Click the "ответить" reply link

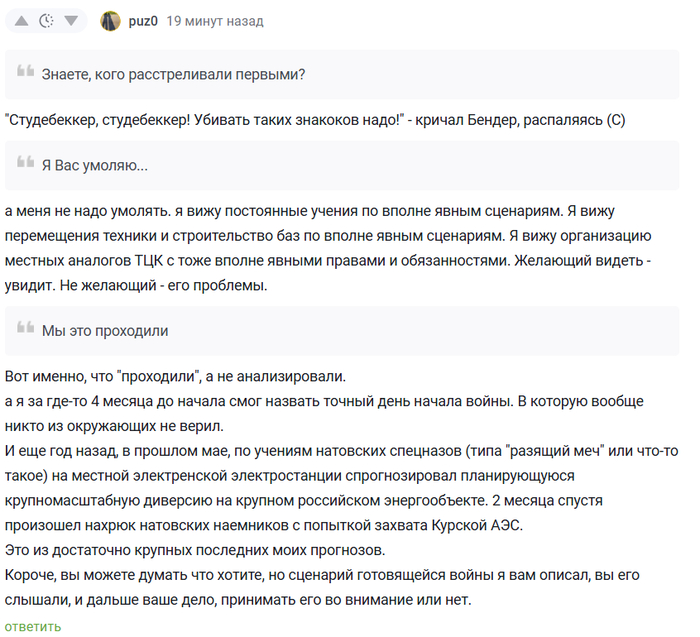32,626
